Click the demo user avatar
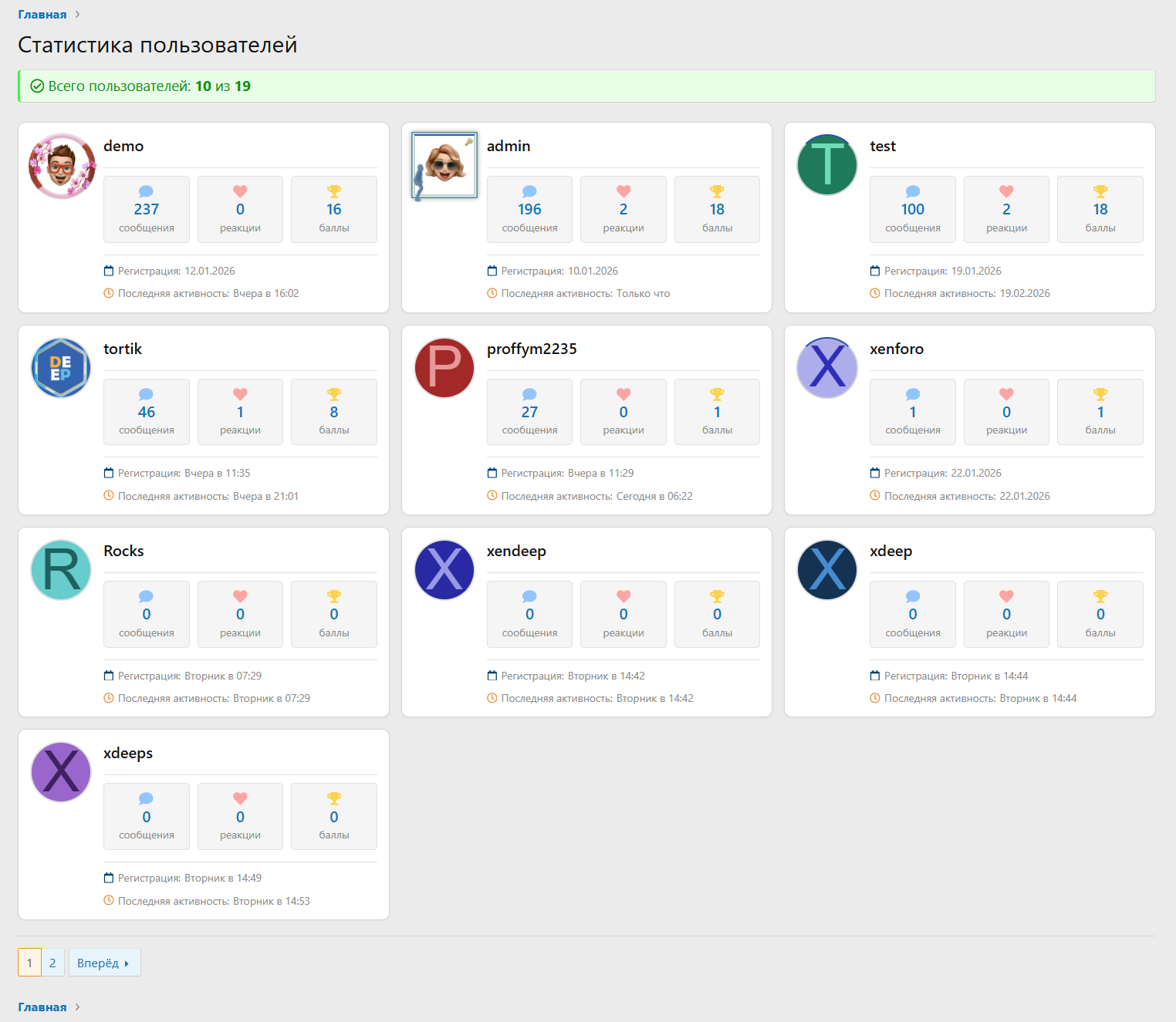 click(x=62, y=166)
